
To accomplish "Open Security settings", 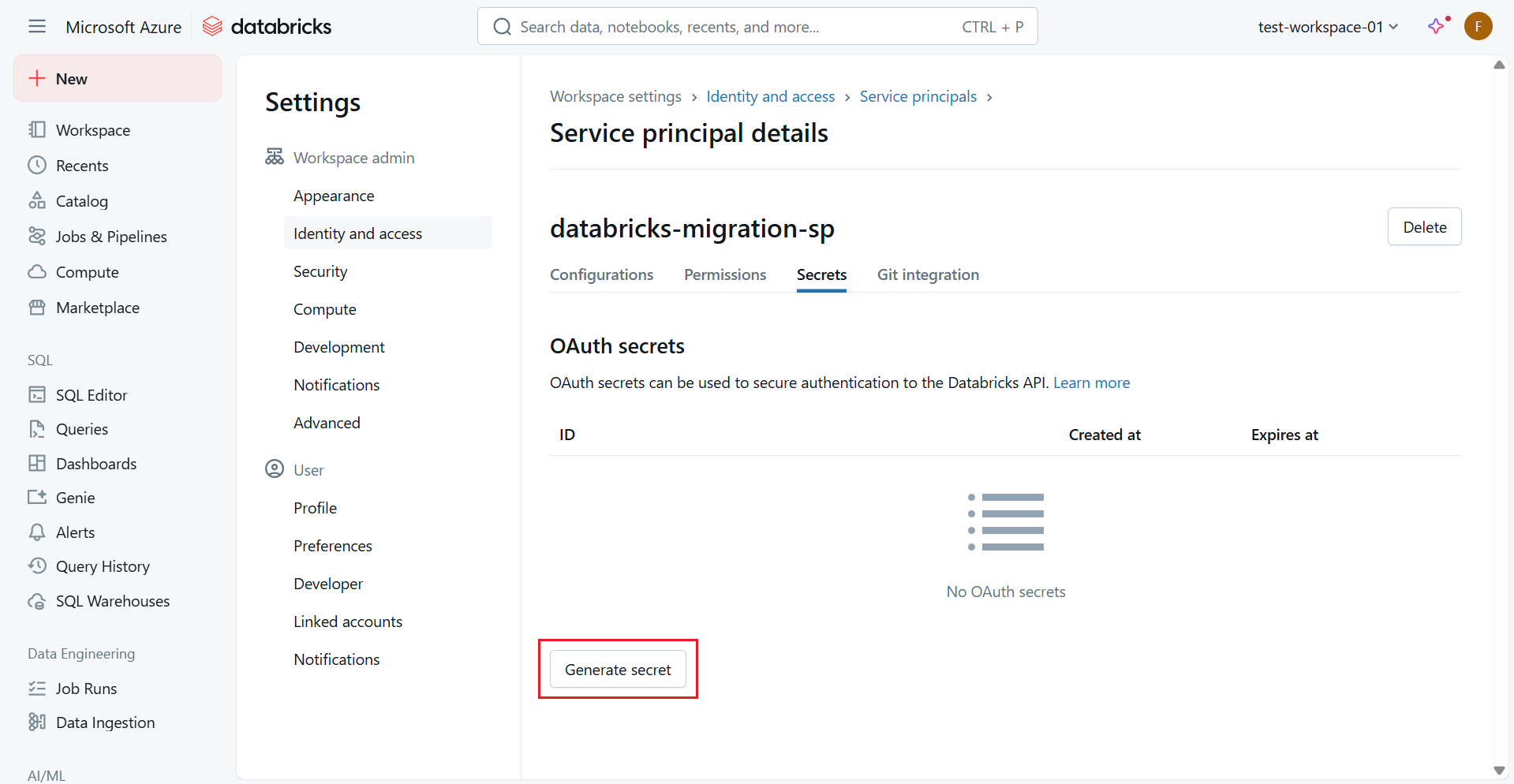I will 388,271.
